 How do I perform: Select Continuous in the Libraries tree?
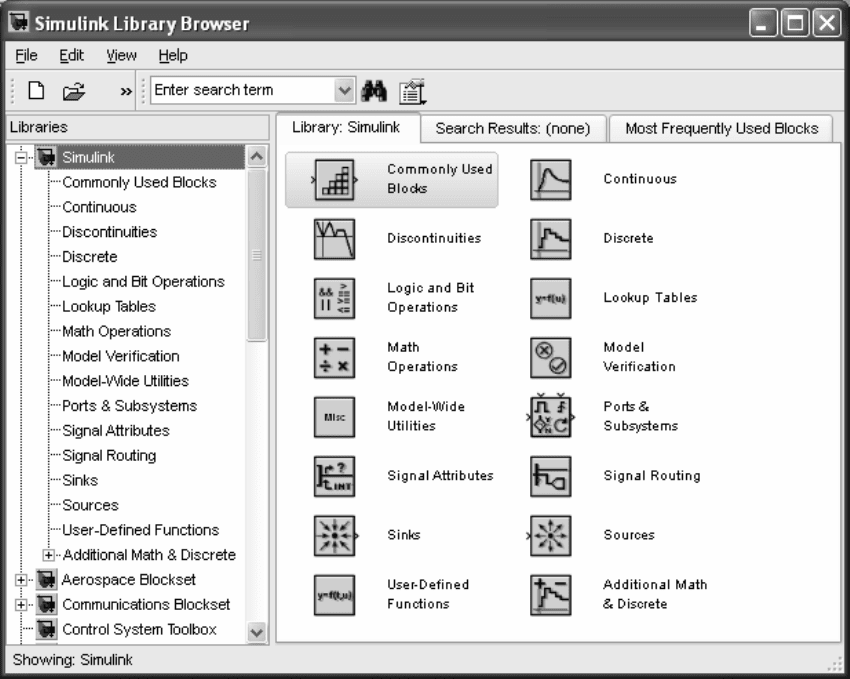99,207
